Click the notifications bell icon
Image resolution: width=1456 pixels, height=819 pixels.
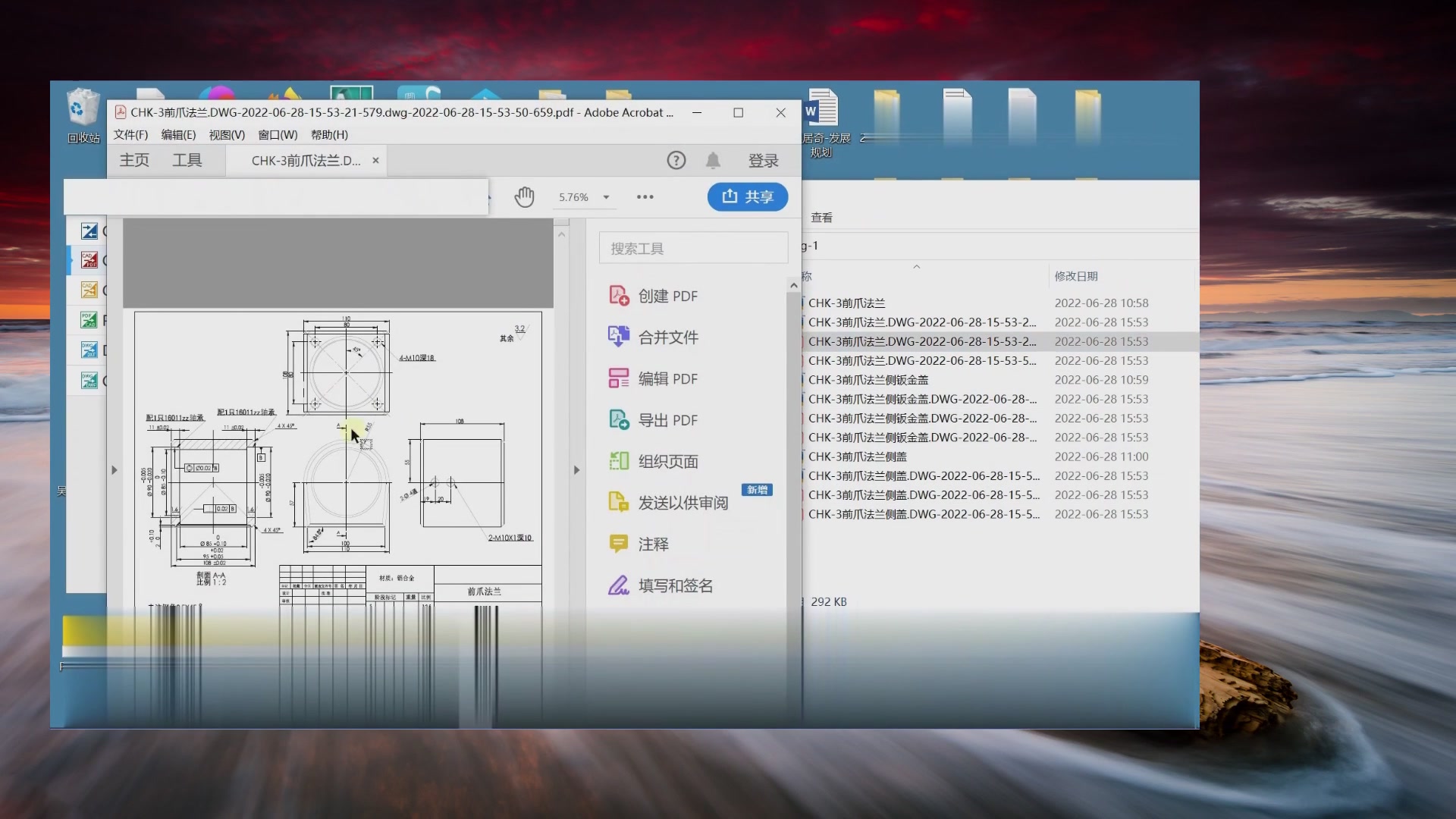pos(713,160)
